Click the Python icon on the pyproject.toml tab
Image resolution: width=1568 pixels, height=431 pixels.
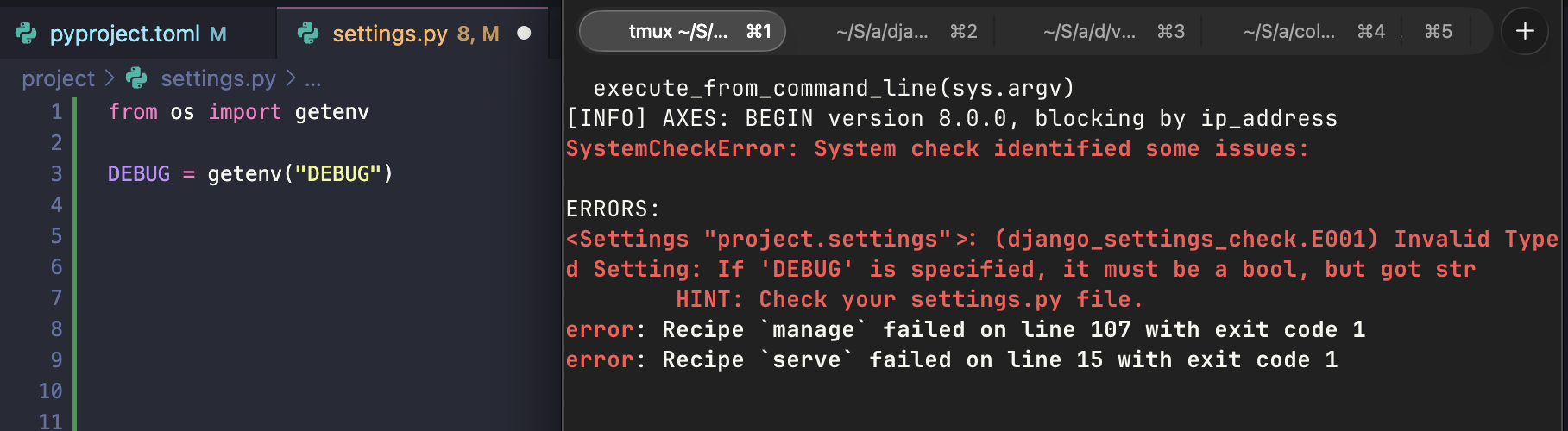tap(27, 34)
